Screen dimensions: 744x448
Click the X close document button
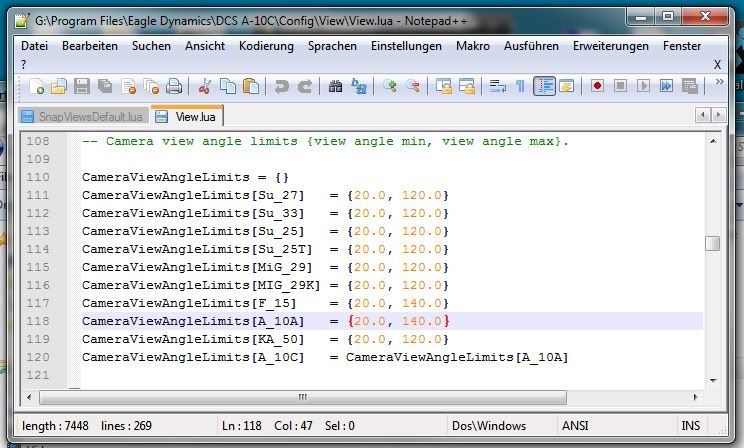coord(717,63)
